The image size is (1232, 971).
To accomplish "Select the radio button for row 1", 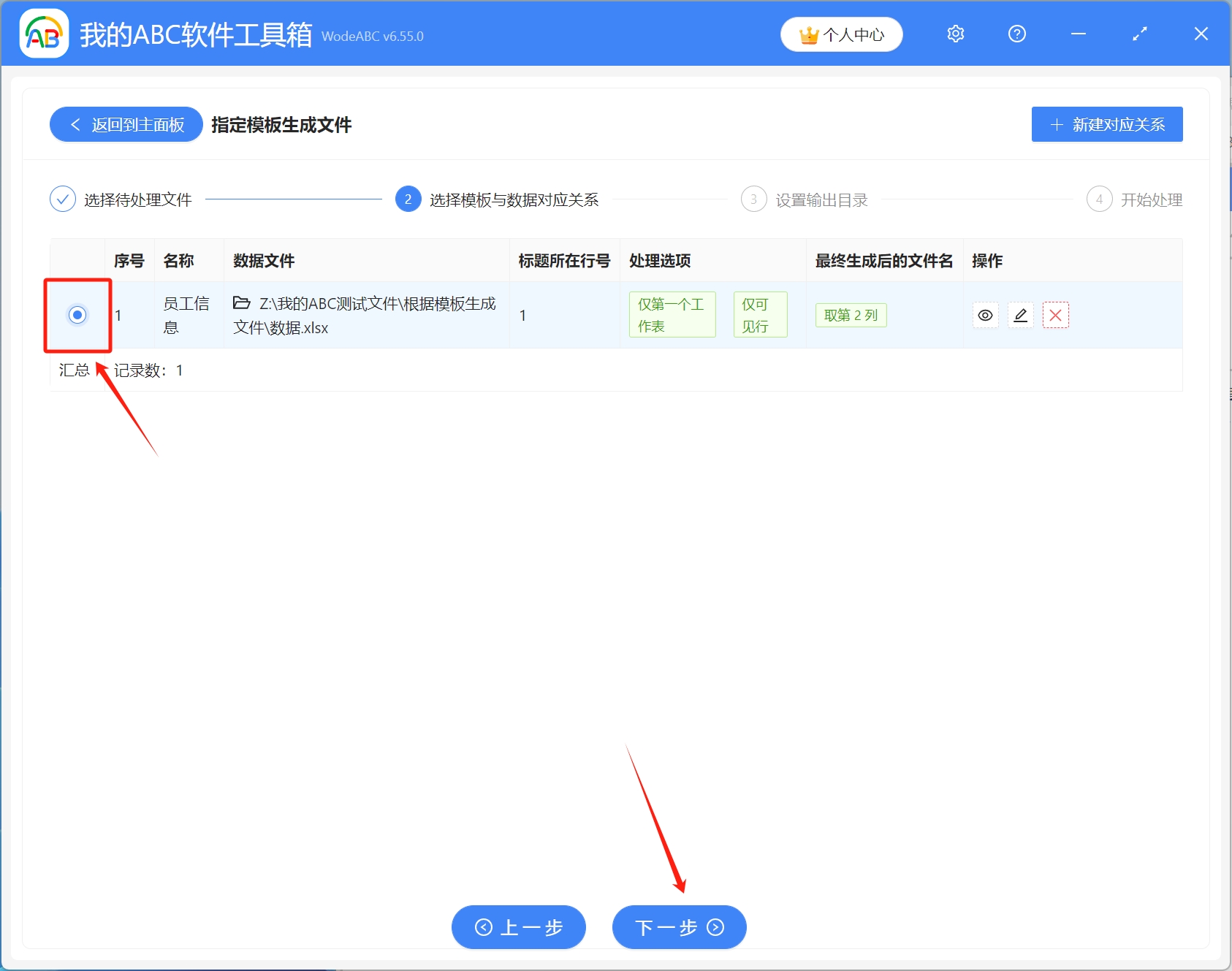I will [x=76, y=315].
